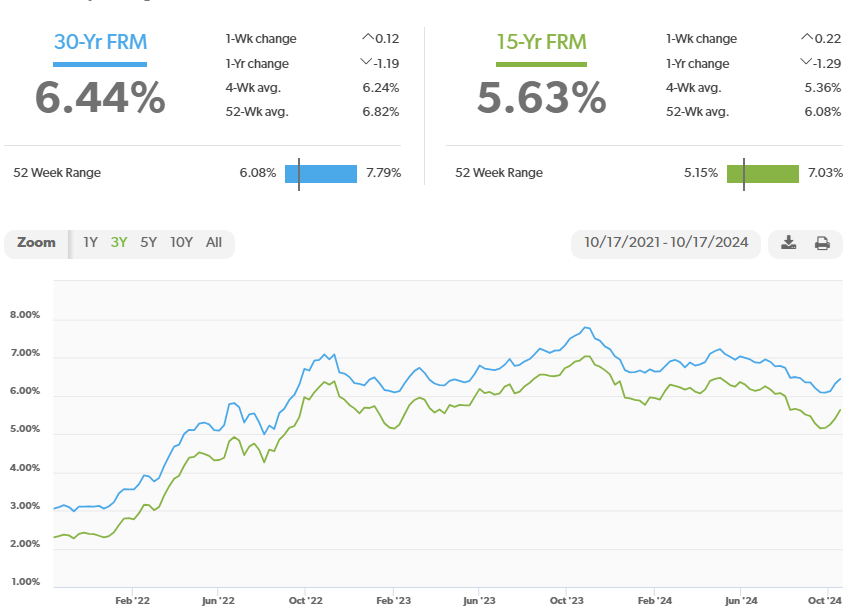Click the down arrow beside 15-Yr 1-Yr change
Screen dimensions: 854x612
[804, 62]
